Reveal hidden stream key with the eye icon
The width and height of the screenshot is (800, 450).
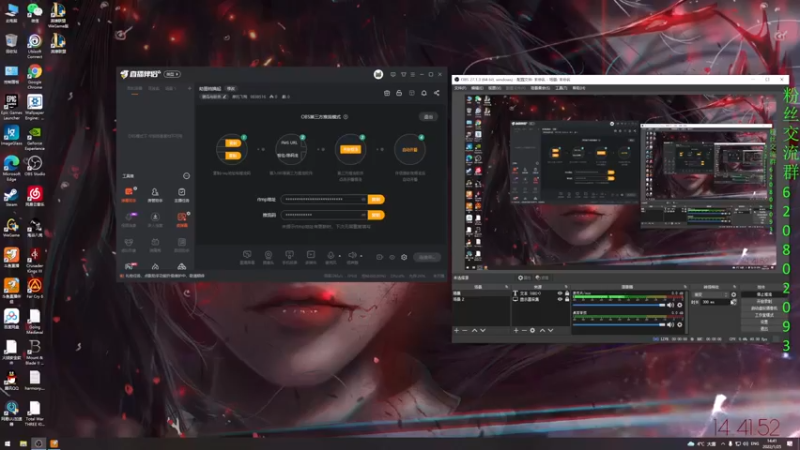tap(363, 215)
